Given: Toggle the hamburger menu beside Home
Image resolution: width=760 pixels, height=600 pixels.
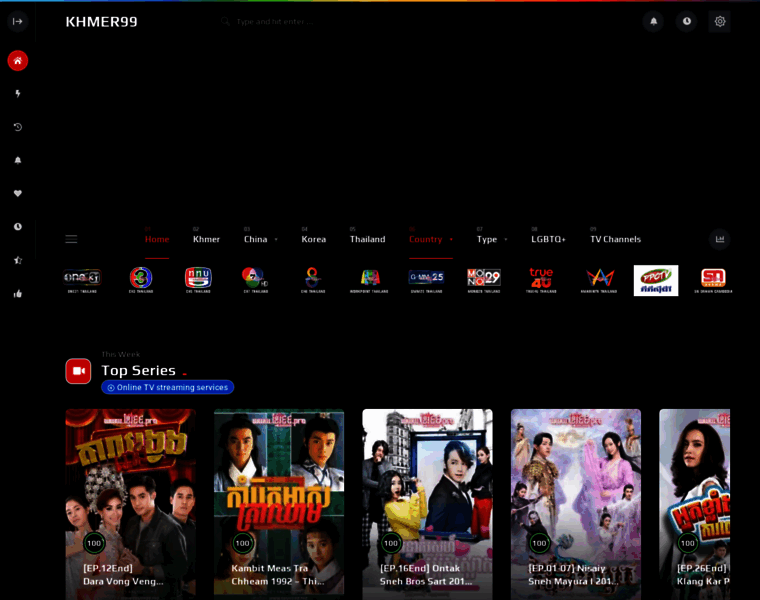Looking at the screenshot, I should 71,239.
